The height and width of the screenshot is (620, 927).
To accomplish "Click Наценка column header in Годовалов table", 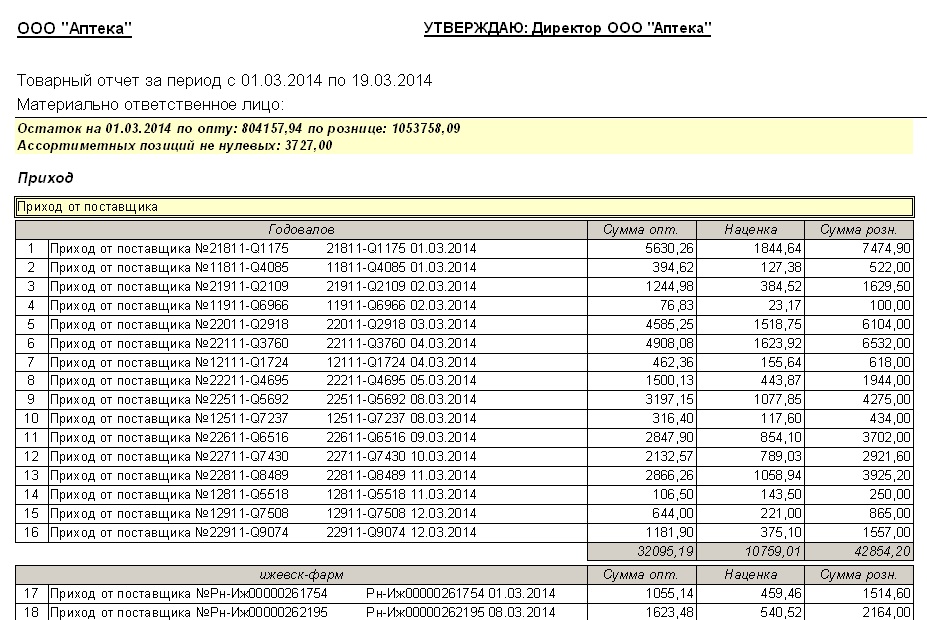I will pos(751,230).
